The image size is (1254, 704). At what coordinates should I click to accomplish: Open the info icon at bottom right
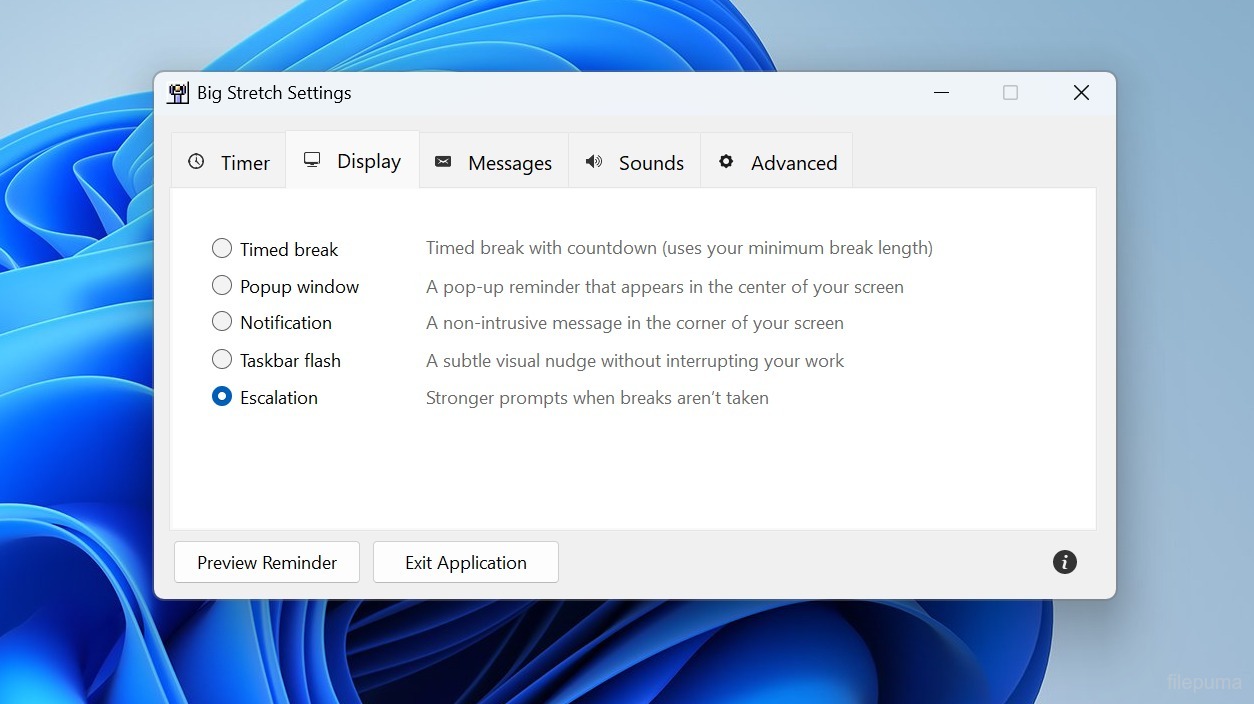pyautogui.click(x=1065, y=562)
